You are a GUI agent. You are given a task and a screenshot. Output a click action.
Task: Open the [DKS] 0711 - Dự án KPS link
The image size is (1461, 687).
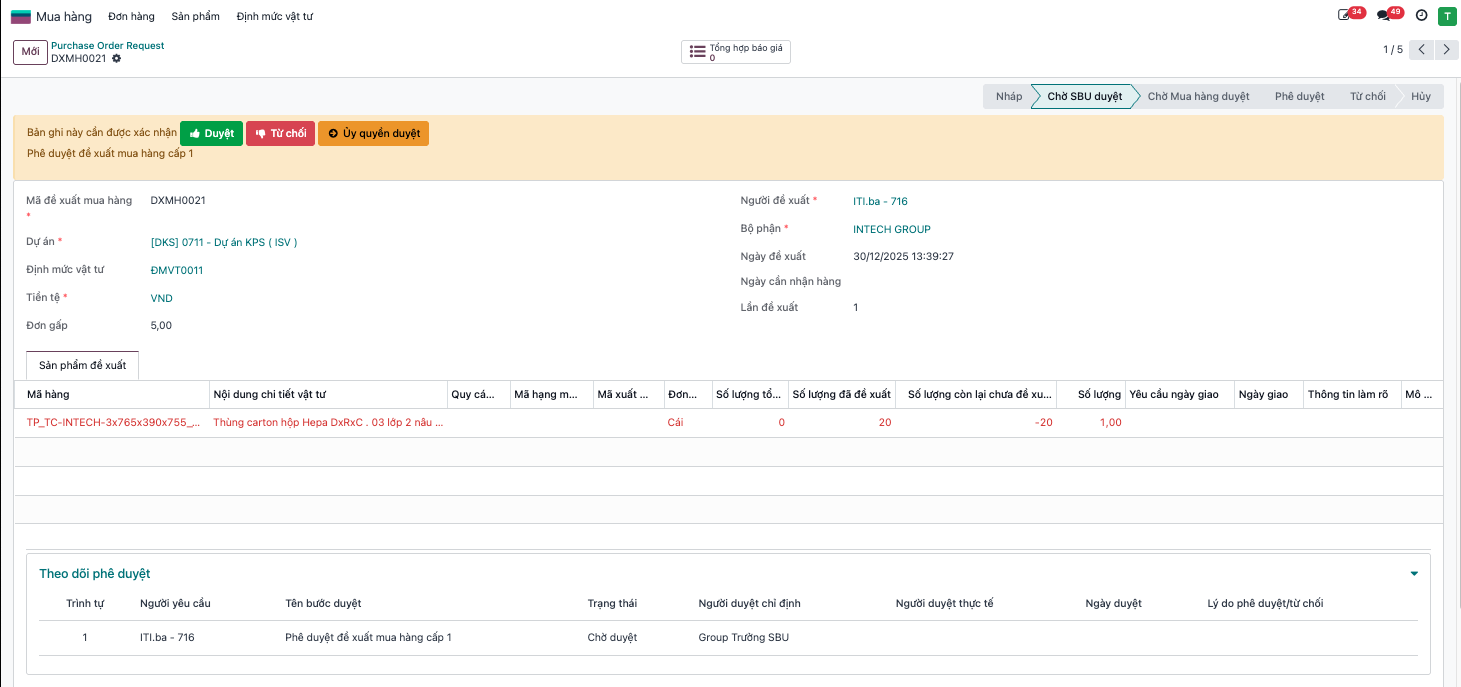(224, 242)
